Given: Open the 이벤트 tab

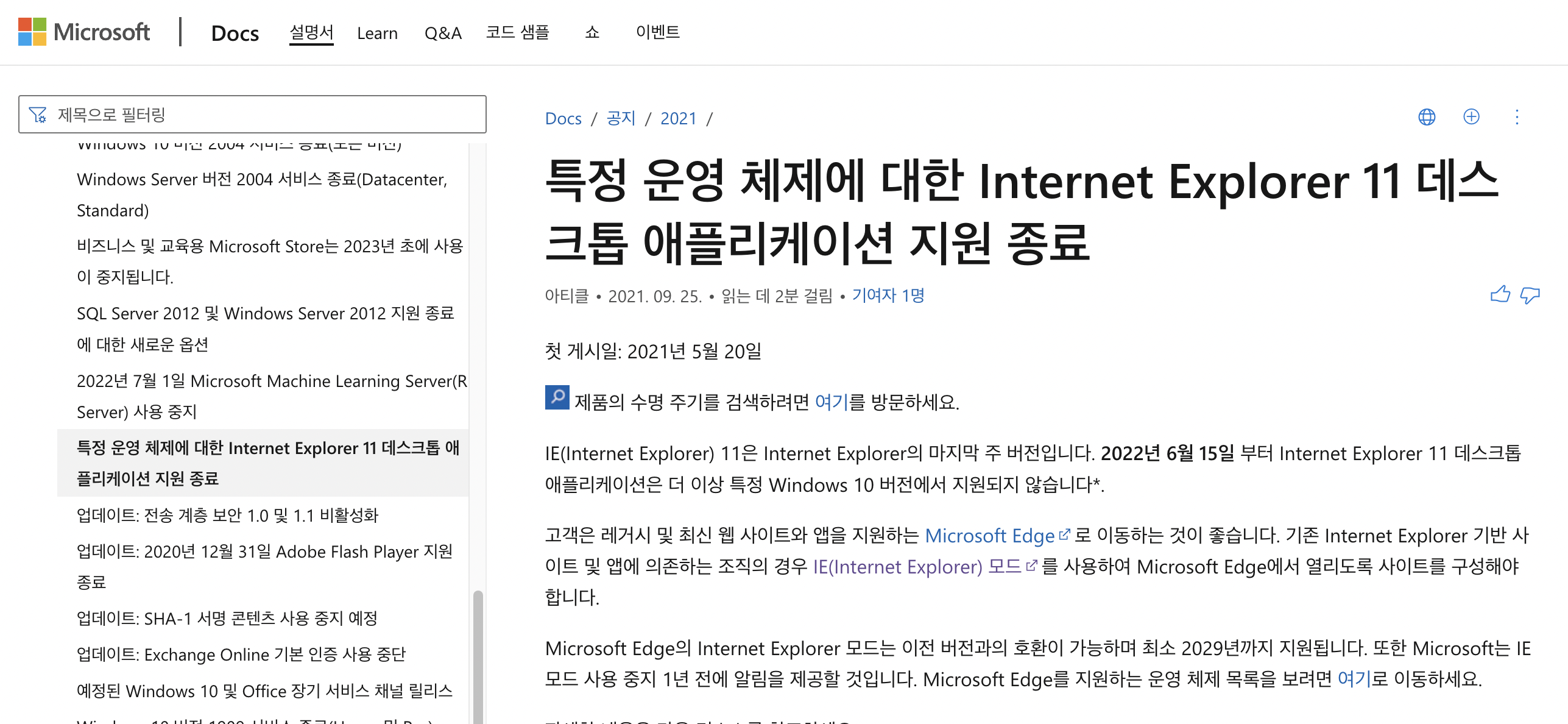Looking at the screenshot, I should 657,32.
